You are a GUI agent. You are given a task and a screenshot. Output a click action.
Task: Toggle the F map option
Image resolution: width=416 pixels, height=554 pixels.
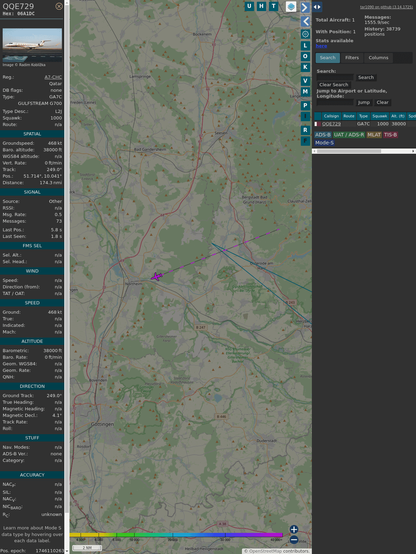(305, 141)
